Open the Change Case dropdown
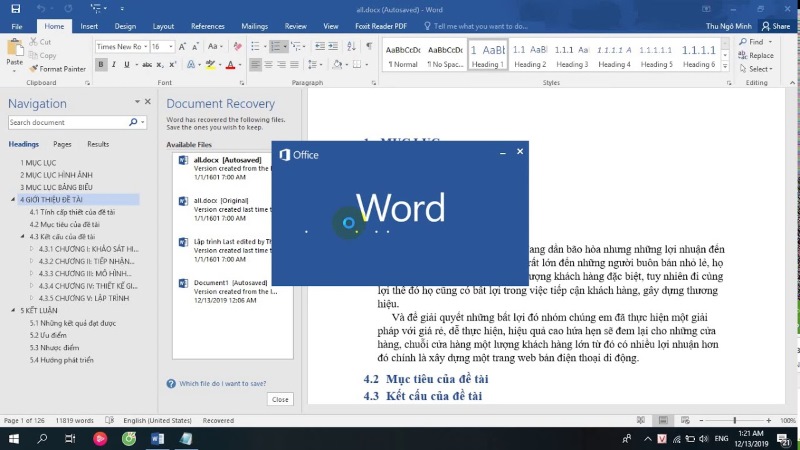 point(215,46)
